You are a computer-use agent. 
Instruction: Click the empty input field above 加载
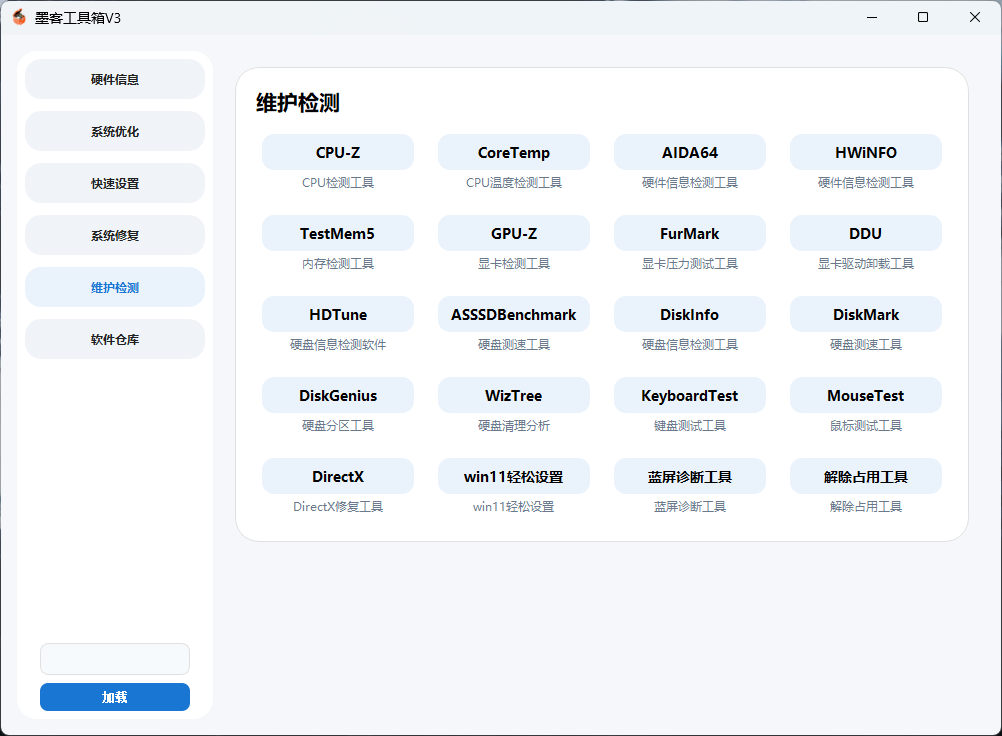115,659
